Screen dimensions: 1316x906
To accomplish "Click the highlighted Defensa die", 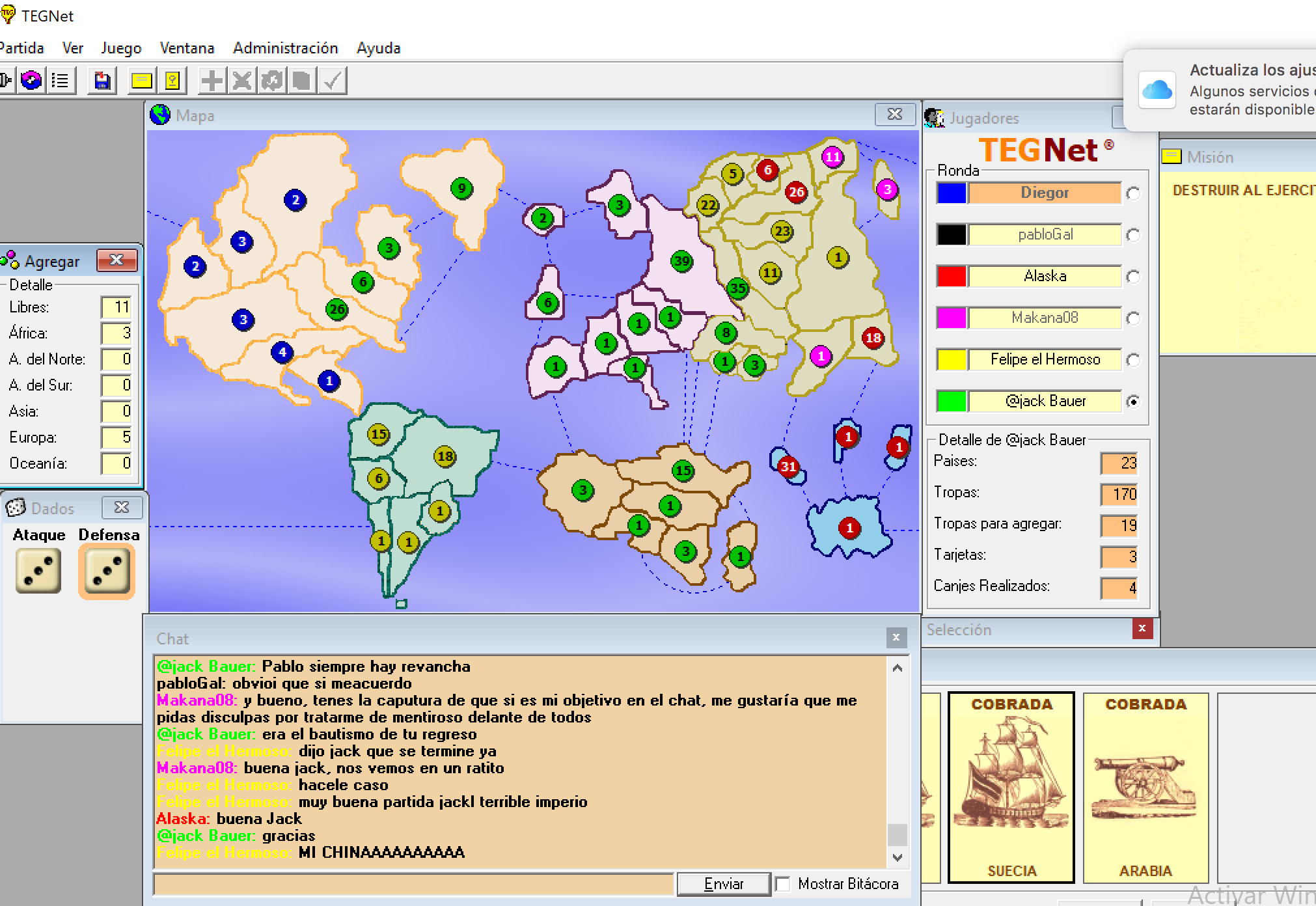I will click(107, 571).
